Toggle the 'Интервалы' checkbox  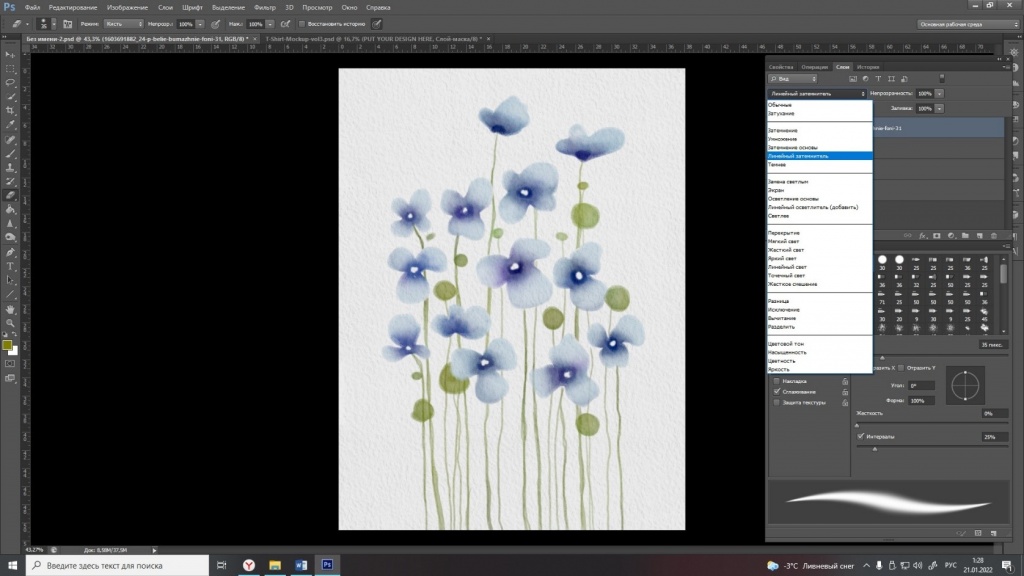pyautogui.click(x=860, y=437)
